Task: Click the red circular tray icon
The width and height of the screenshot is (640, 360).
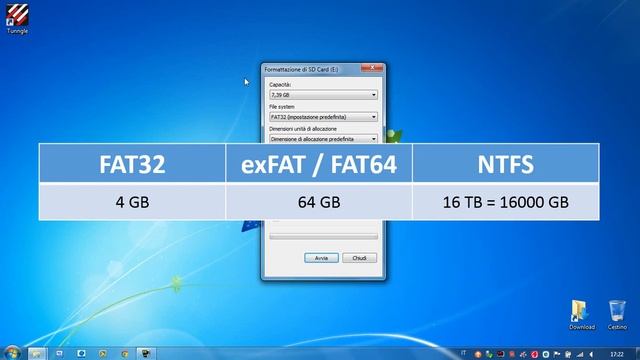Action: pos(534,355)
